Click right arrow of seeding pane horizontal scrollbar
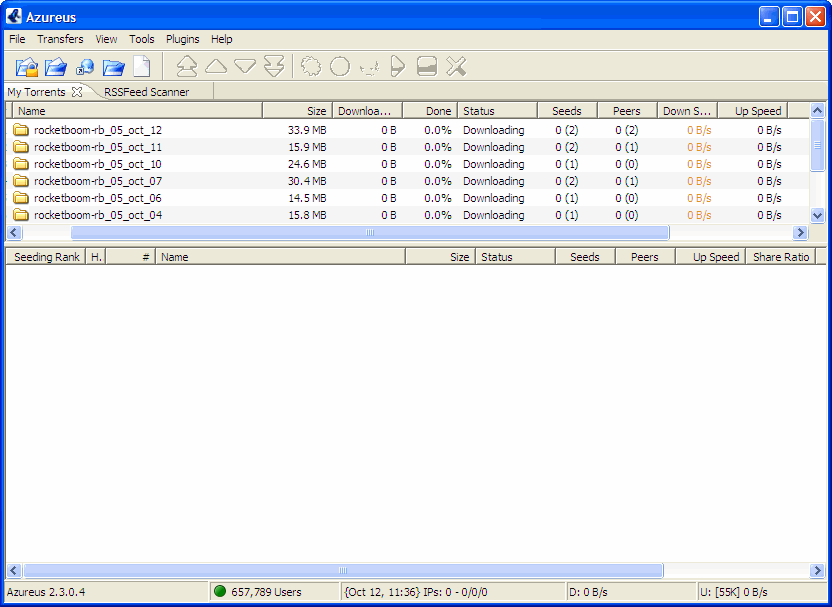Viewport: 832px width, 607px height. (x=817, y=571)
